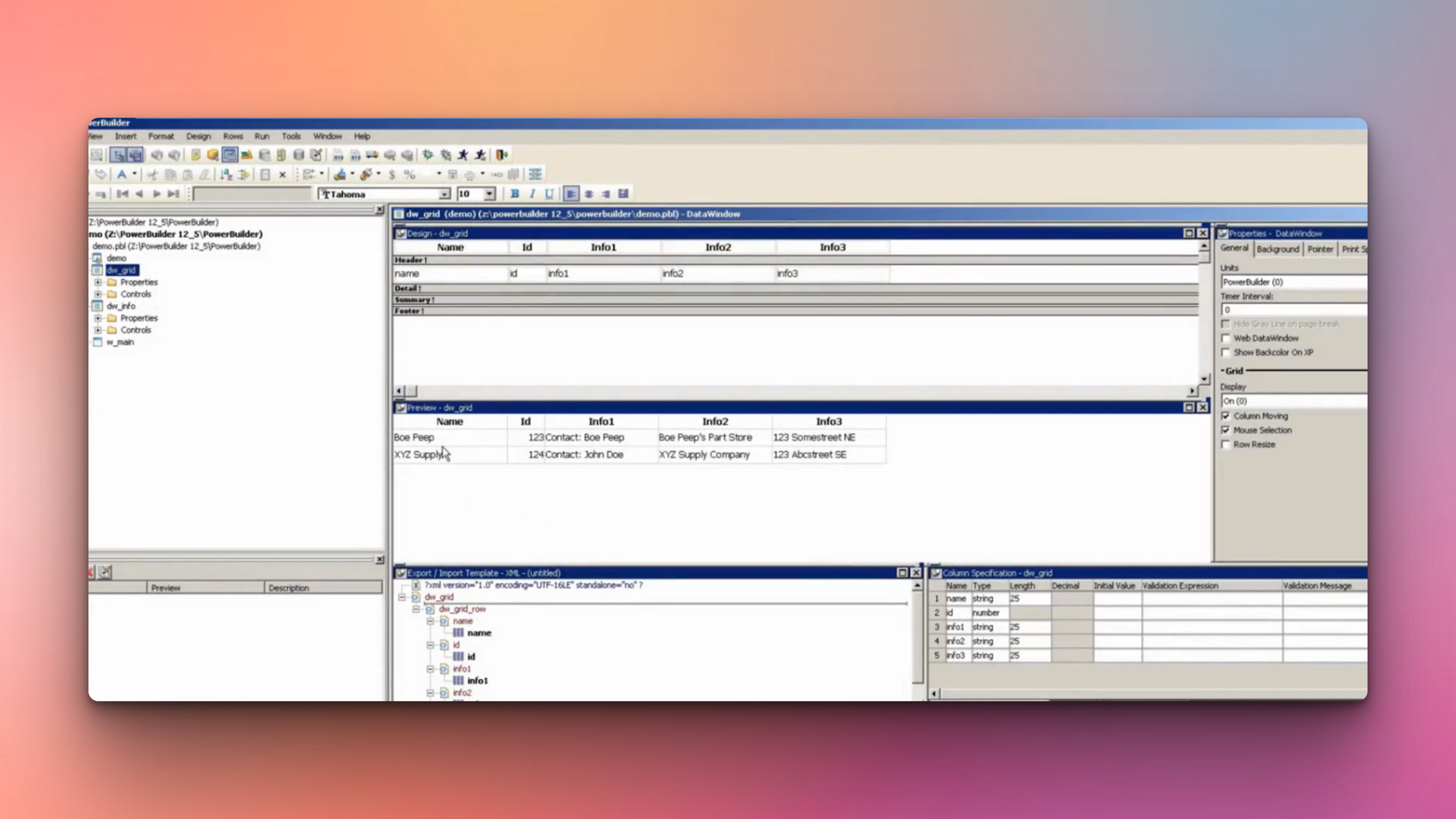Apply italic formatting from the toolbar
This screenshot has height=819, width=1456.
pos(532,193)
